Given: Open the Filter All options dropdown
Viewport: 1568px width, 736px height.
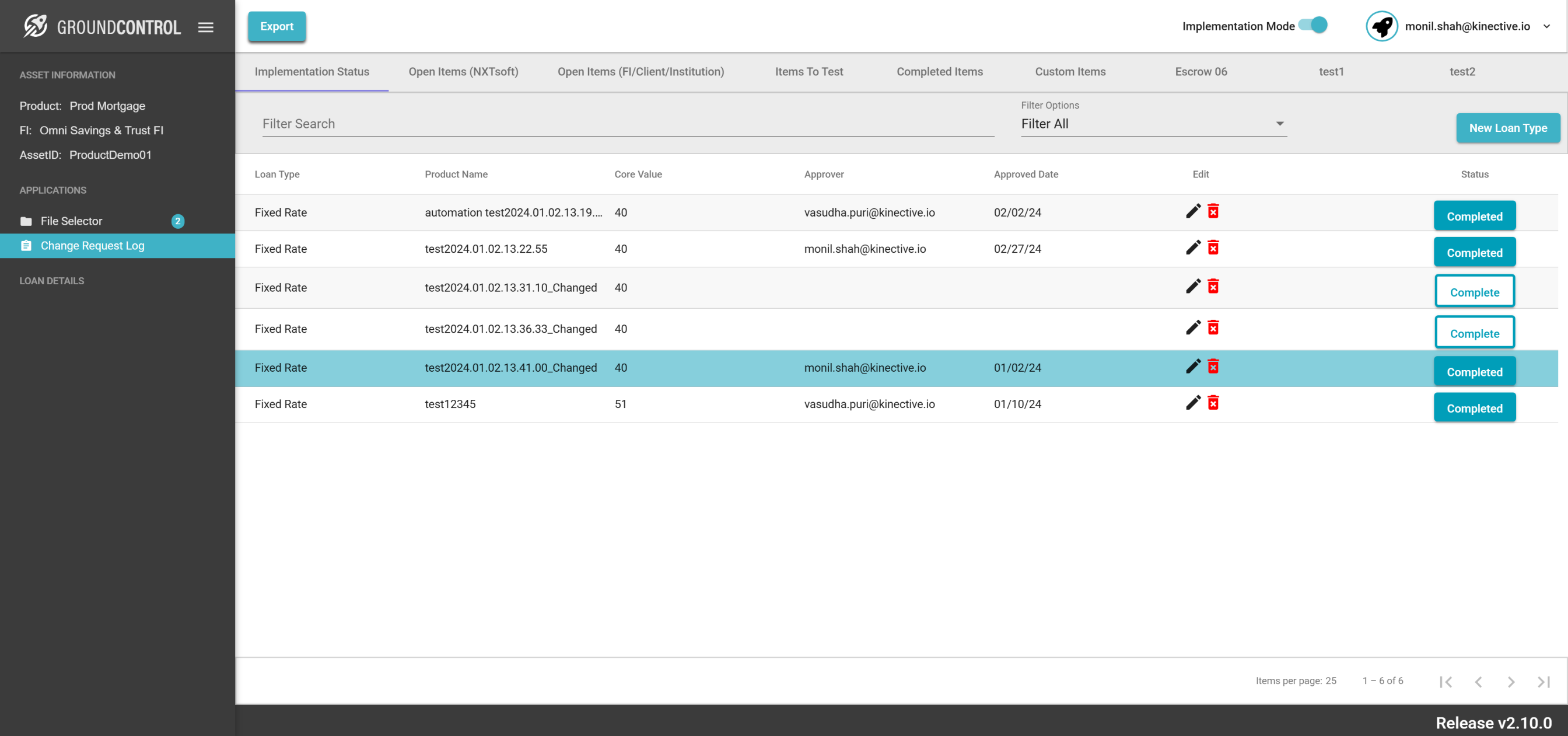Looking at the screenshot, I should pyautogui.click(x=1153, y=124).
